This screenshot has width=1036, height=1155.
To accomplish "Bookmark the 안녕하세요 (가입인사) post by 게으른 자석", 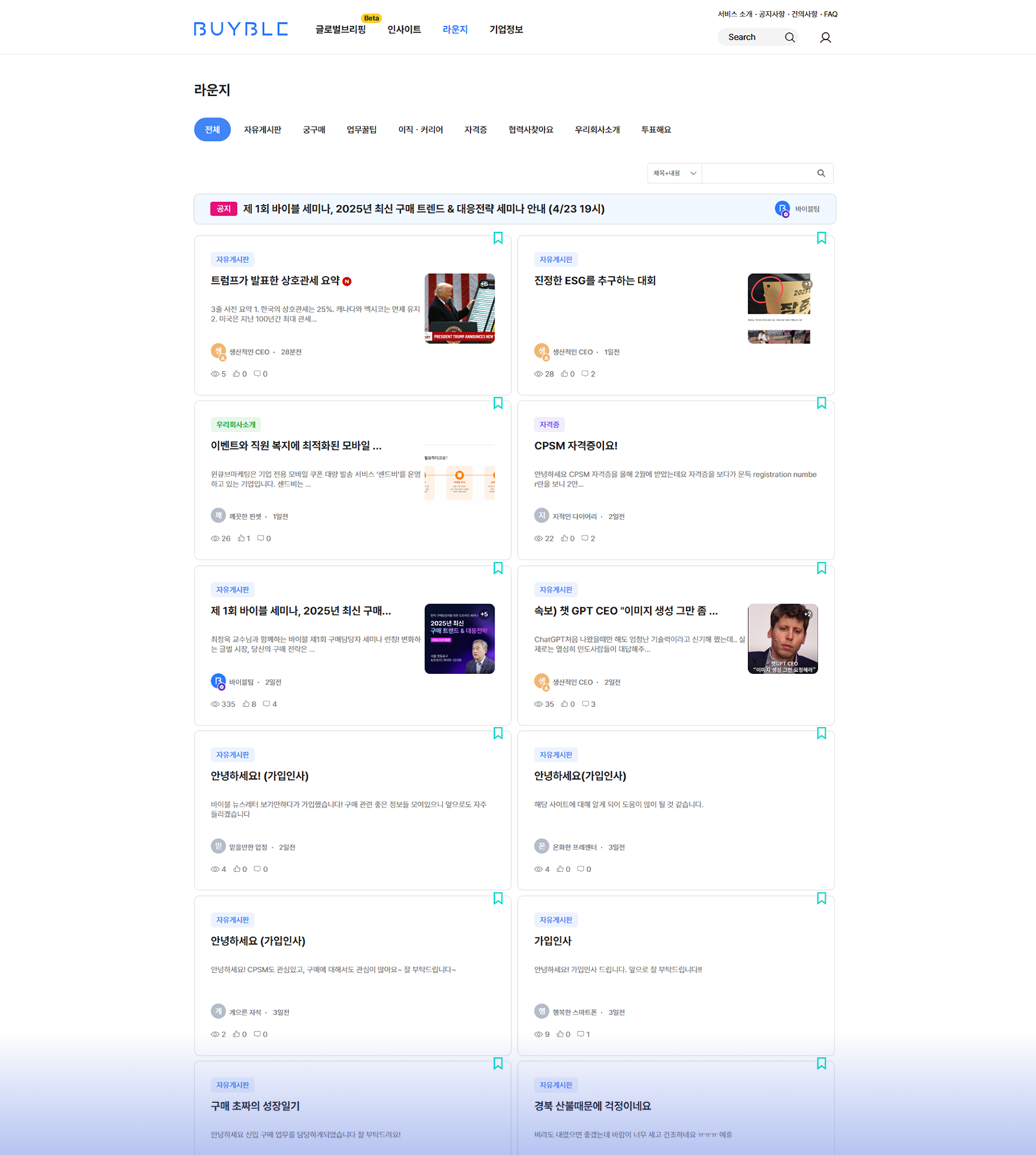I will 498,898.
